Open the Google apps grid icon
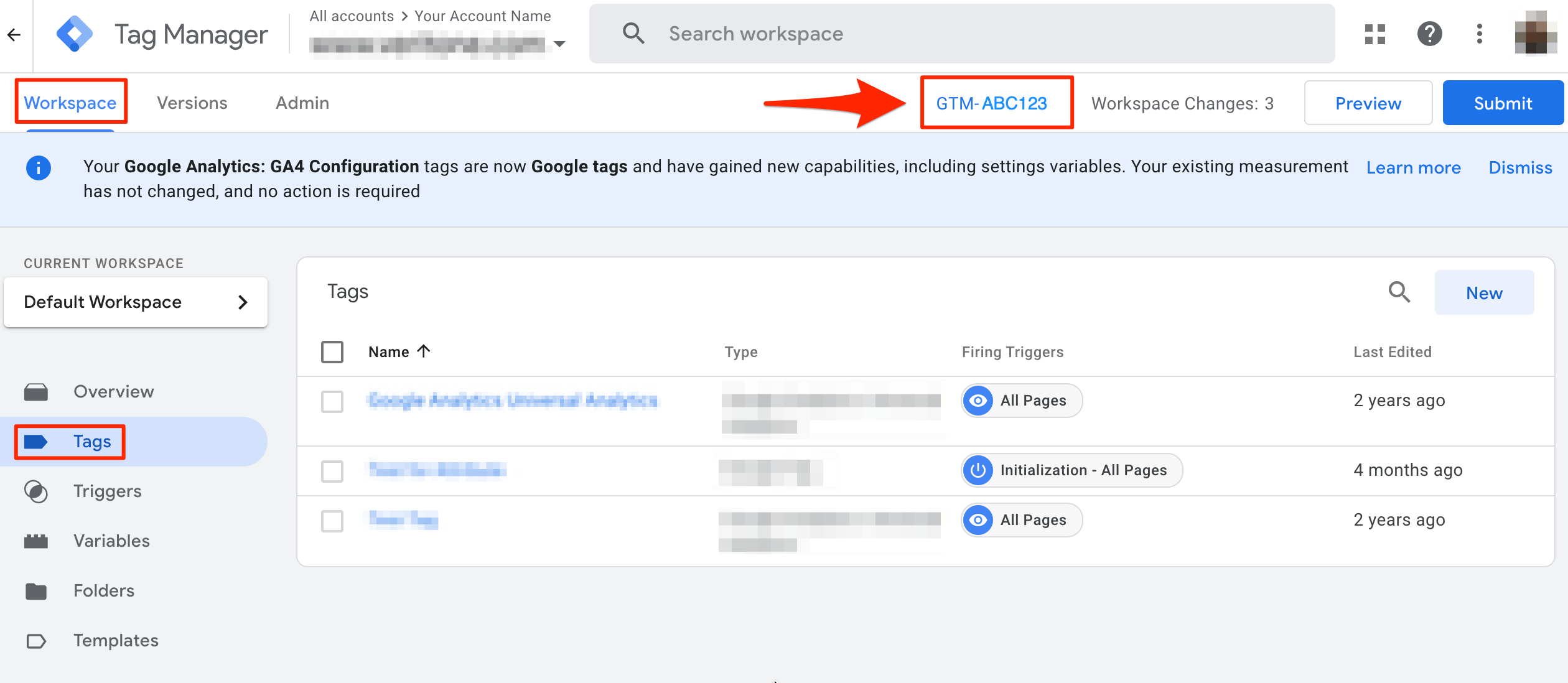 [x=1374, y=34]
